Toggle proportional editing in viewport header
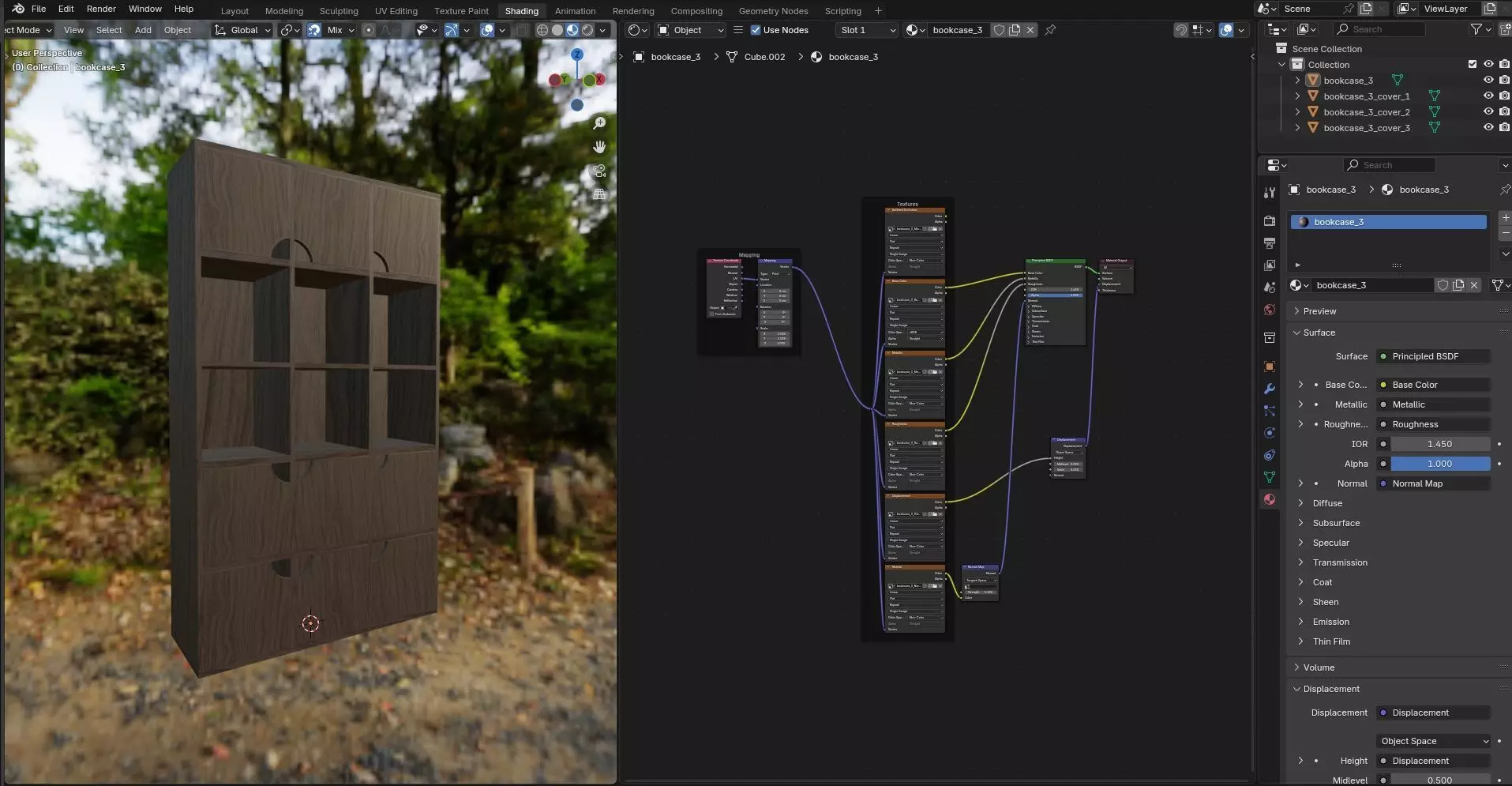 pos(369,30)
